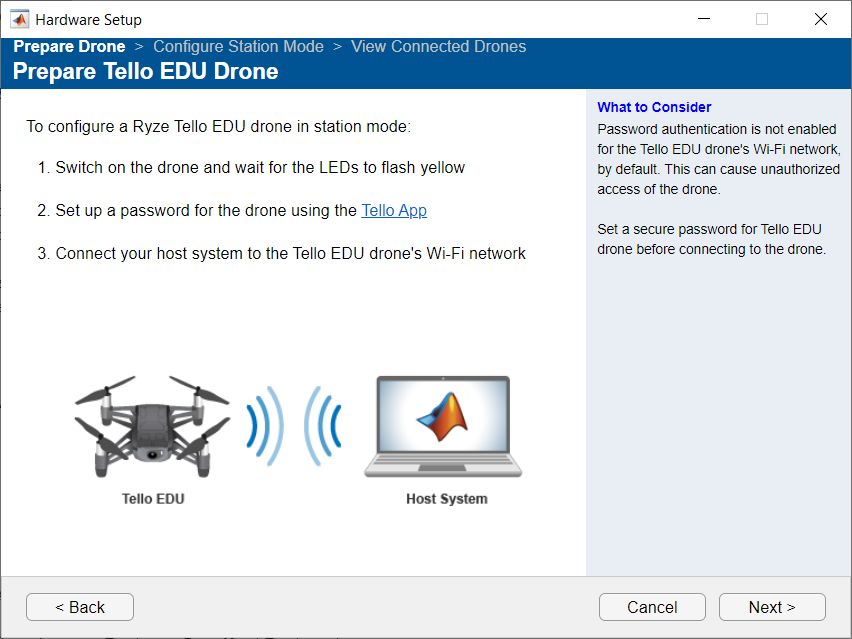Click the right Wi-Fi signal graphic

point(322,424)
